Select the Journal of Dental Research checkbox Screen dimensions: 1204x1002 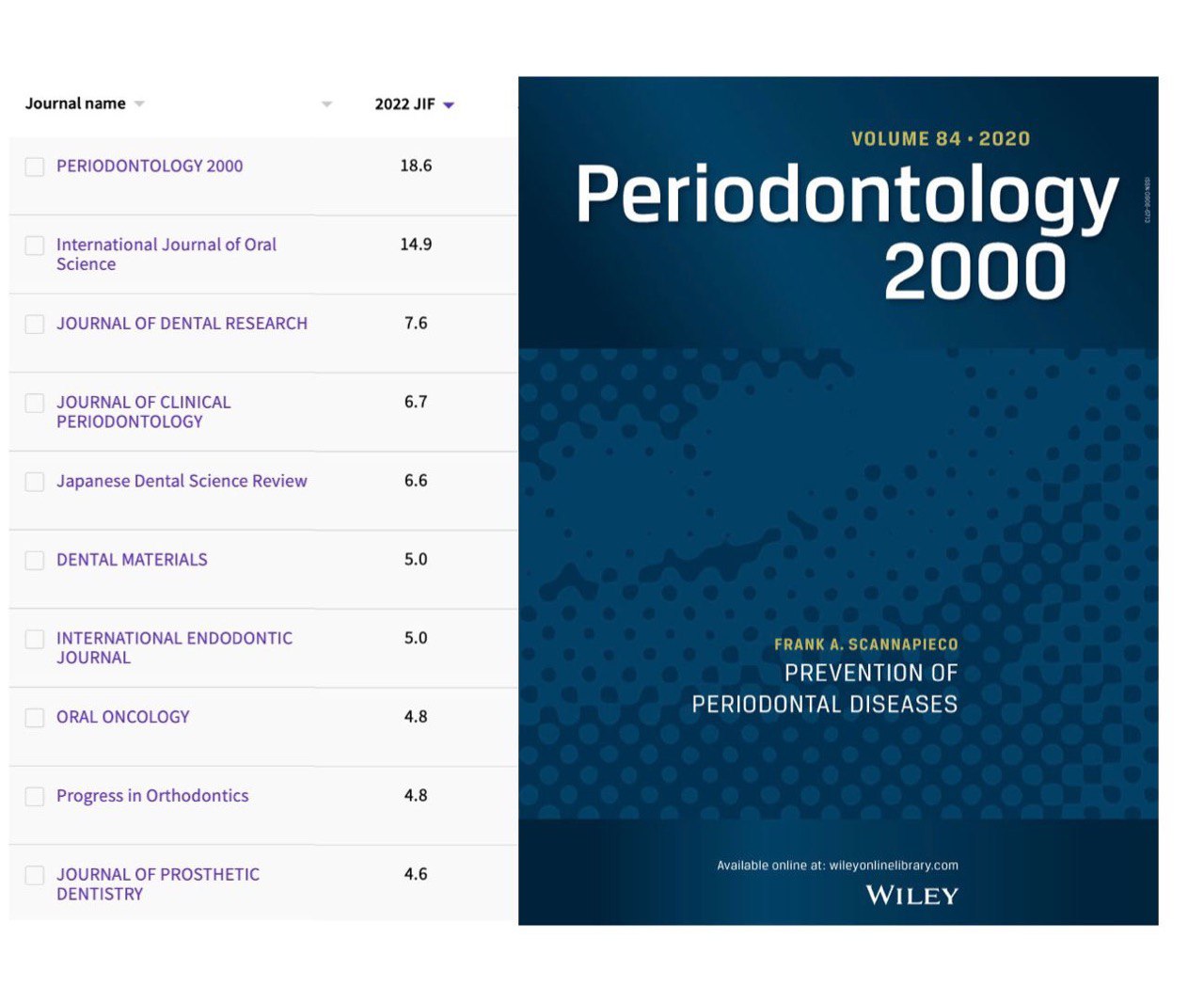pyautogui.click(x=35, y=325)
